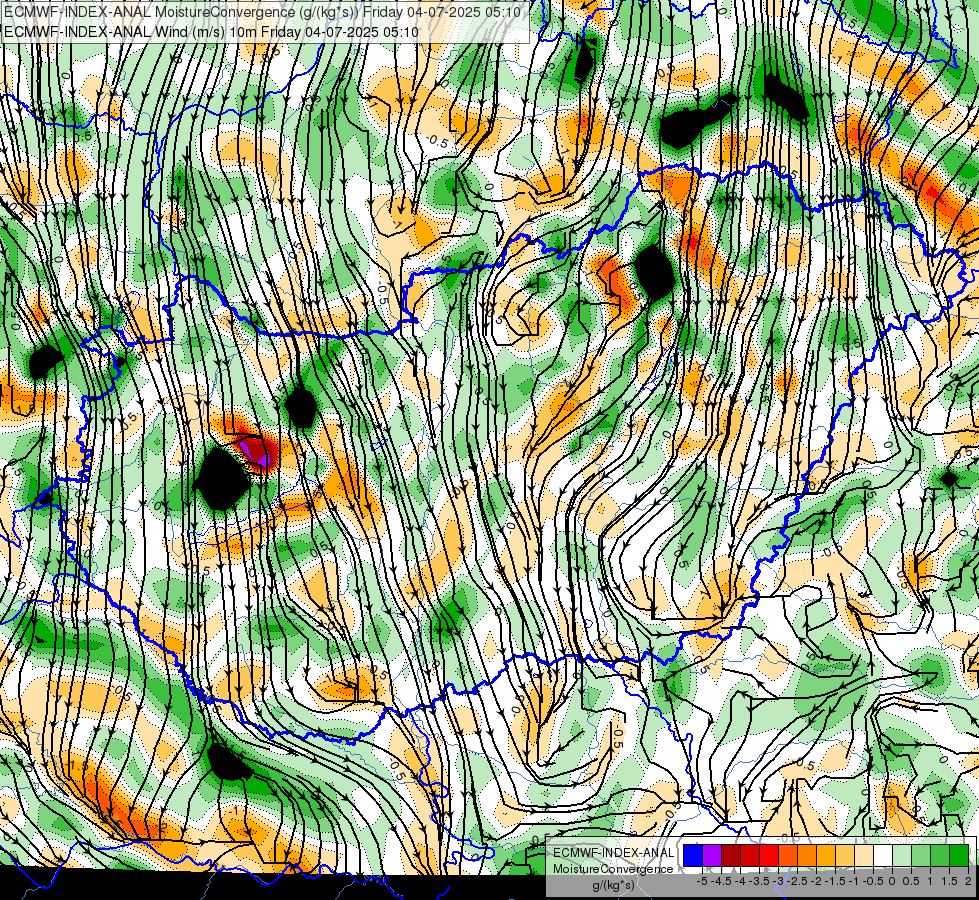
Task: Click the legend swatch between -2 and -1.5
Action: point(826,855)
